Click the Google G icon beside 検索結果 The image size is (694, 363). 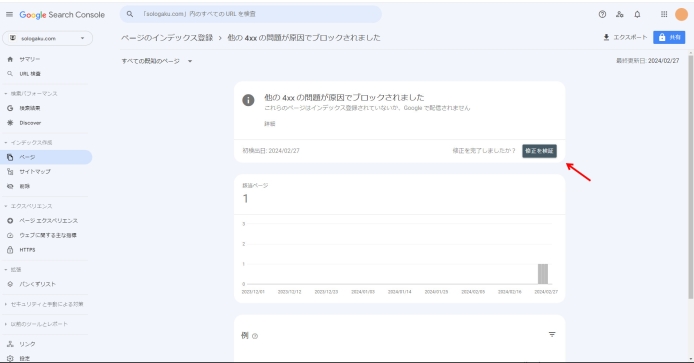click(x=10, y=108)
